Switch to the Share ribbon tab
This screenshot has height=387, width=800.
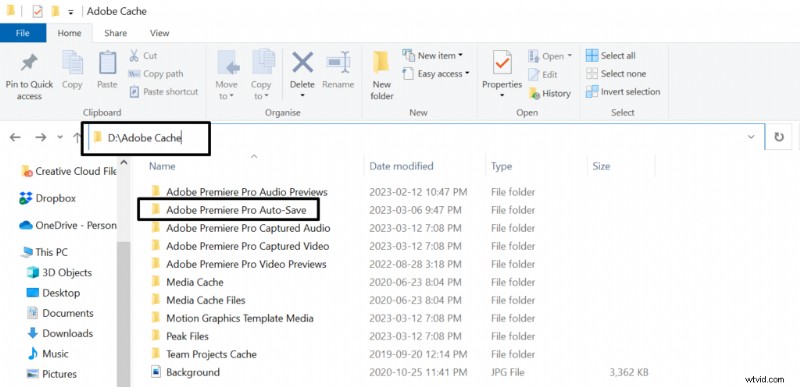[x=115, y=33]
